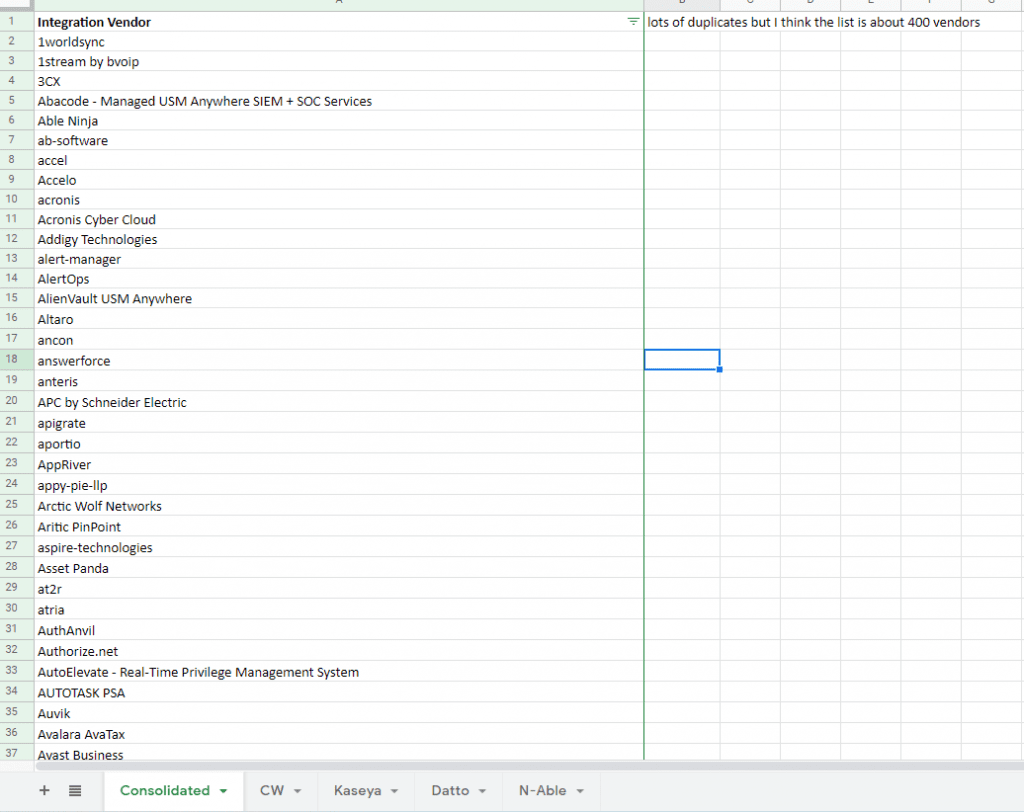Select the 'Accelo' cell

coord(339,180)
